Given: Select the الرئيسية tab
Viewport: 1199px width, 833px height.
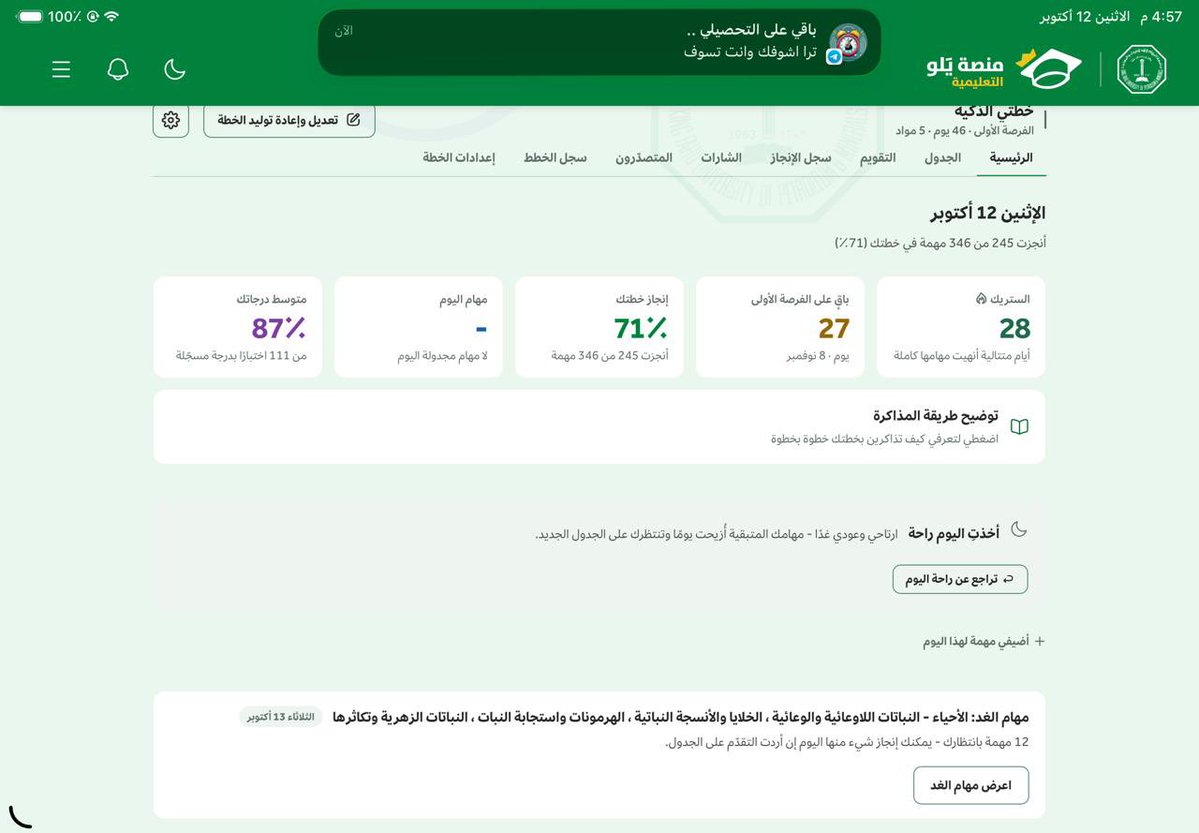Looking at the screenshot, I should click(x=1011, y=158).
